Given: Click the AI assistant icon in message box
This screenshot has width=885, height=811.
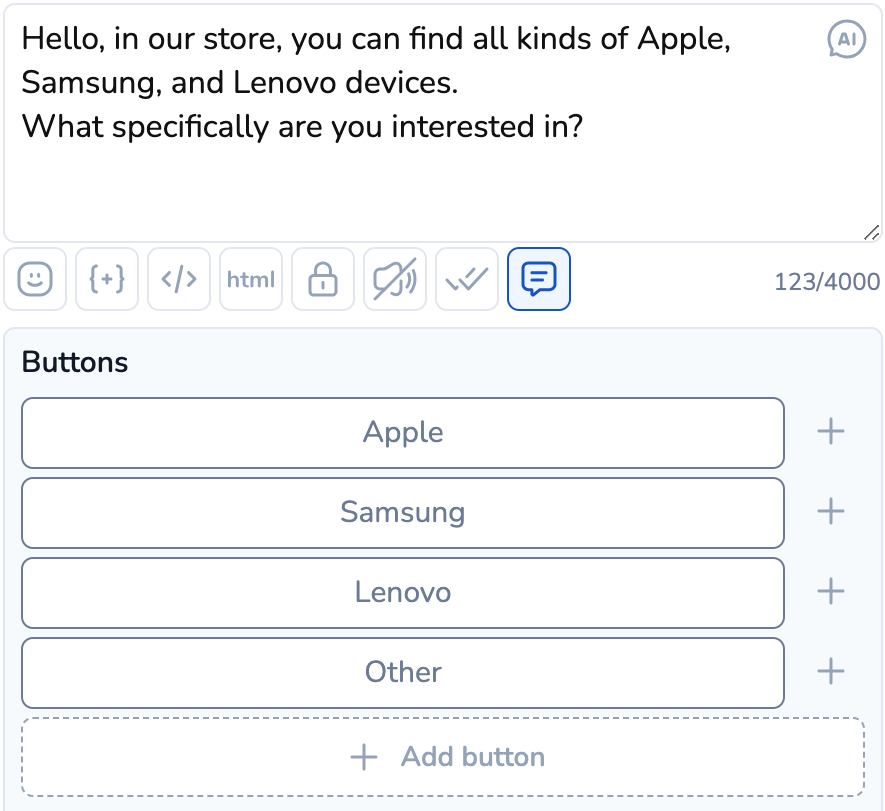Looking at the screenshot, I should coord(846,40).
